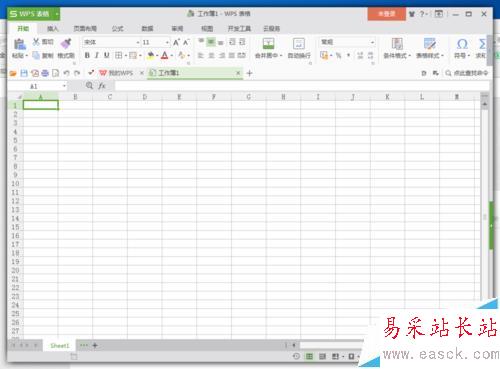Image resolution: width=500 pixels, height=369 pixels.
Task: Click the decrease indent icon
Action: pos(232,42)
